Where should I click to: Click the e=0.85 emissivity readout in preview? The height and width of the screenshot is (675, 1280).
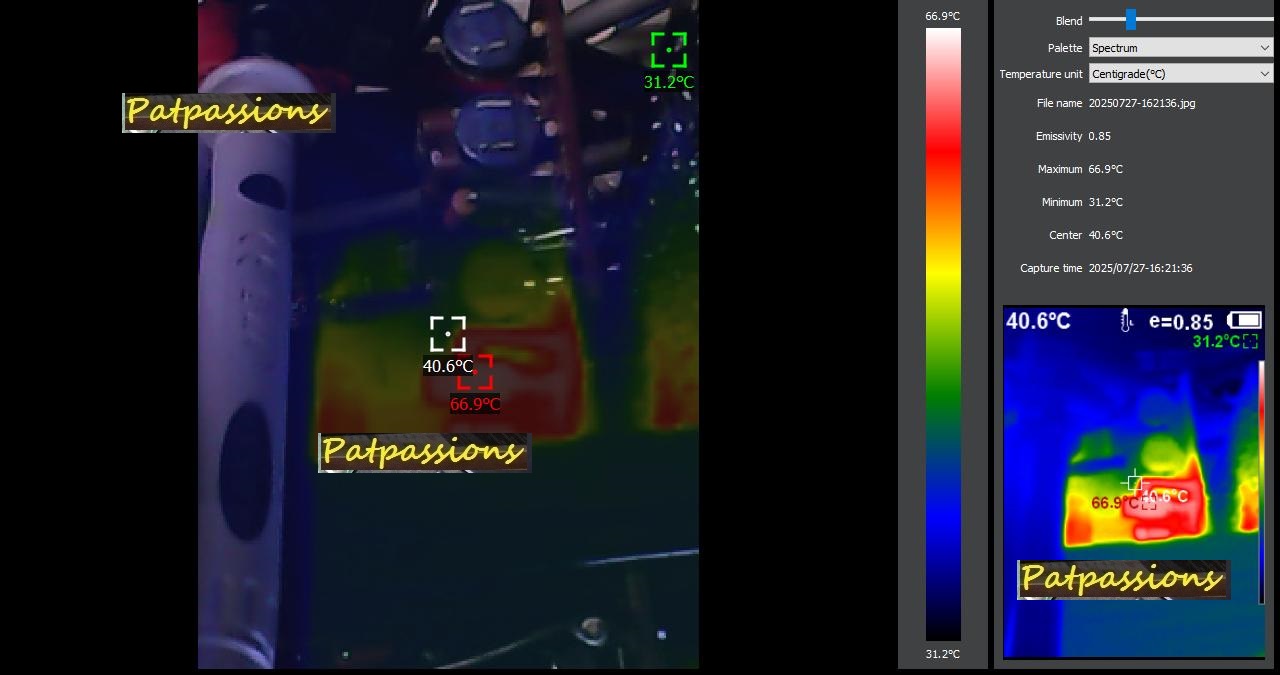tap(1181, 321)
